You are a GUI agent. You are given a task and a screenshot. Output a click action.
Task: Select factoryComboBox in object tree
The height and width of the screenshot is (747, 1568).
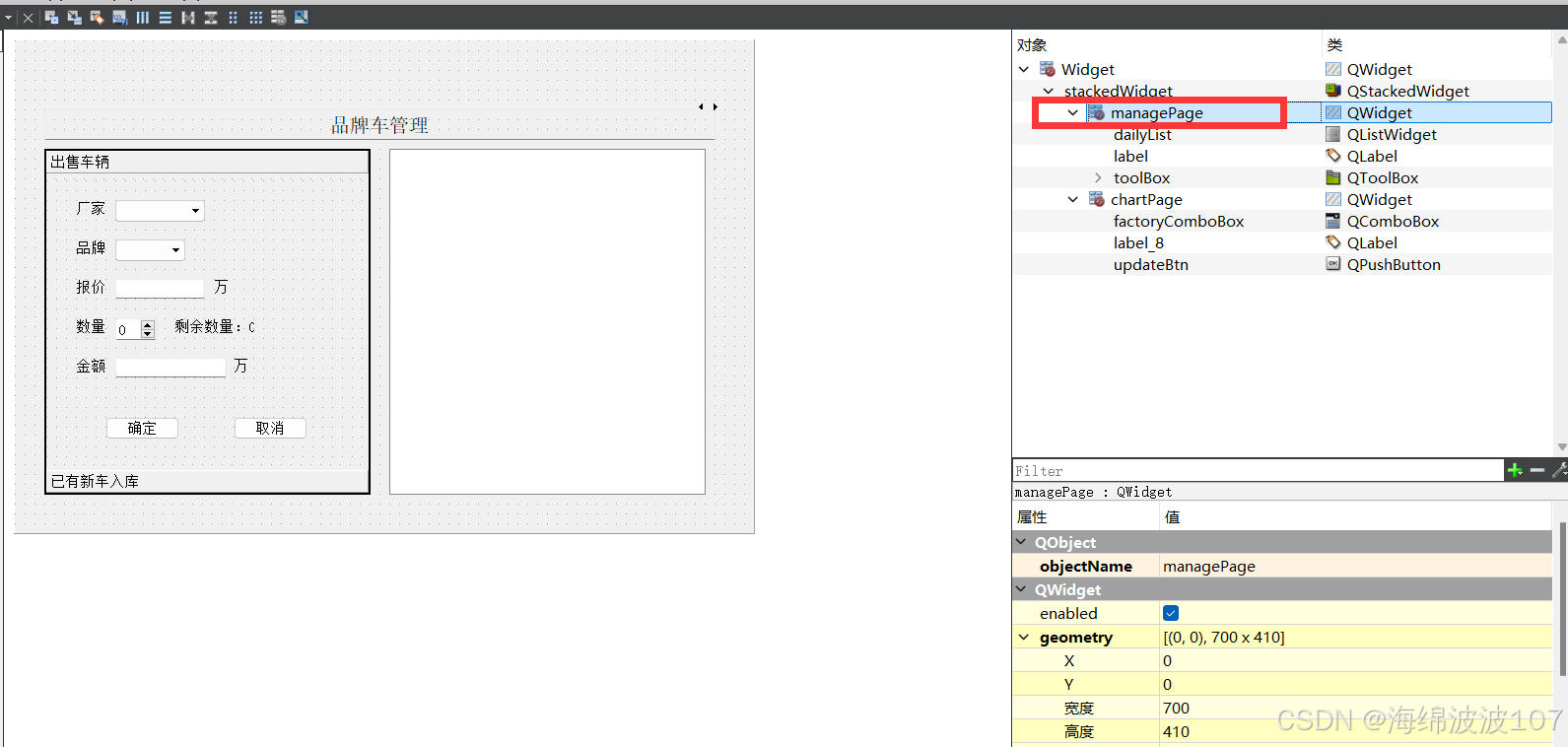tap(1179, 221)
